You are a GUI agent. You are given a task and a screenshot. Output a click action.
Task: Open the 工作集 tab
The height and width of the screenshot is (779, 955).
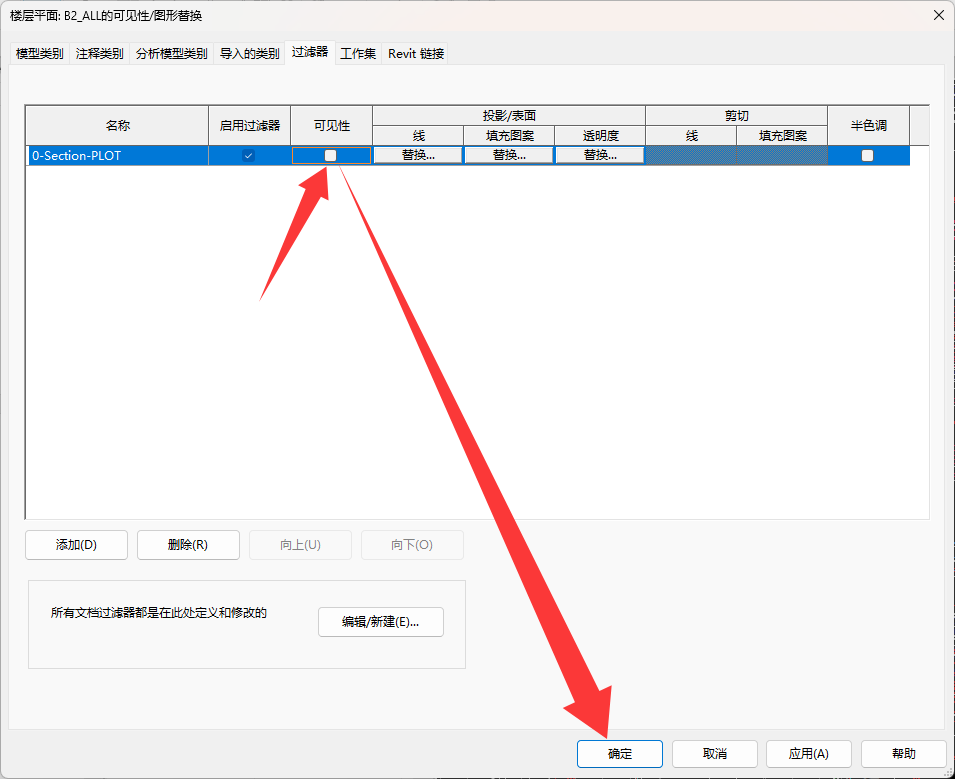click(x=358, y=54)
